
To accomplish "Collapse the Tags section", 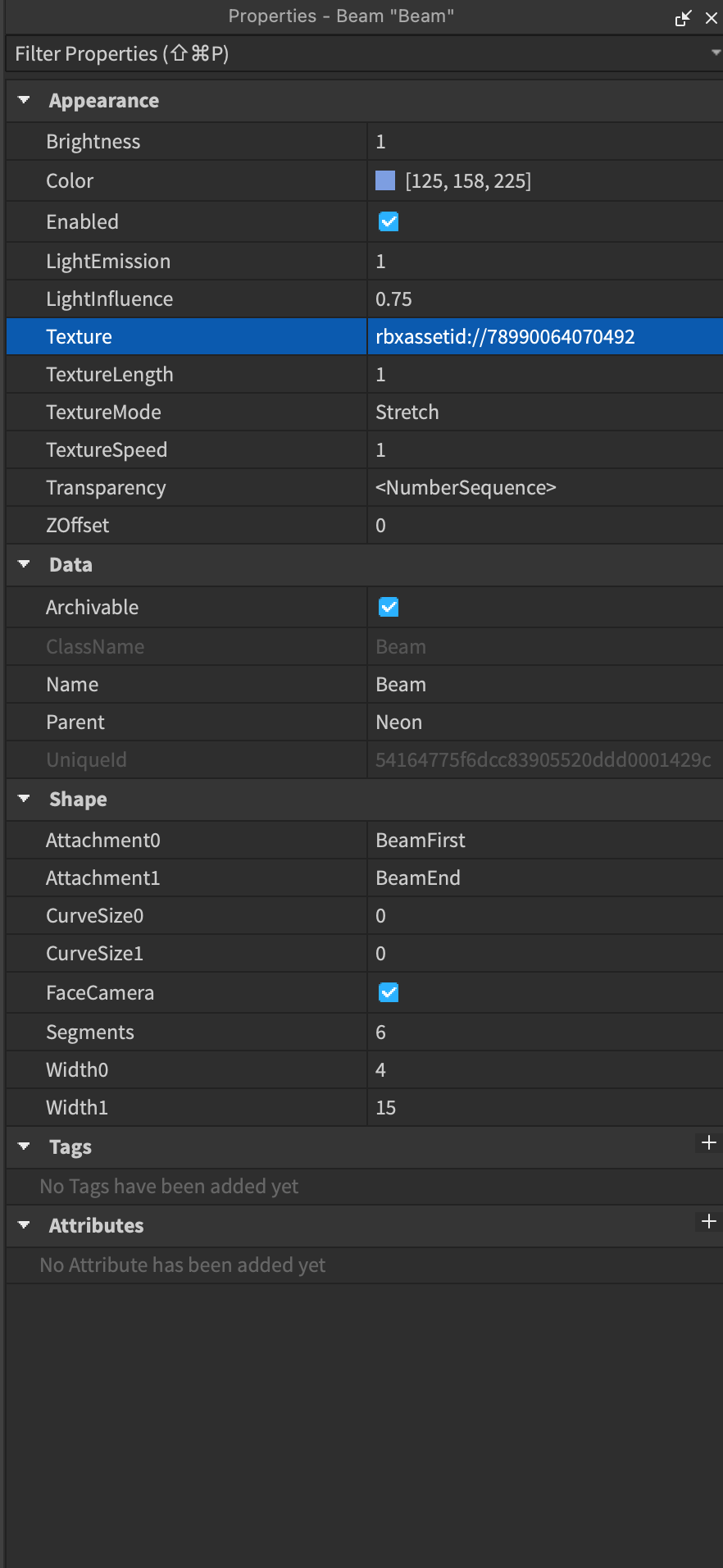I will (24, 1146).
